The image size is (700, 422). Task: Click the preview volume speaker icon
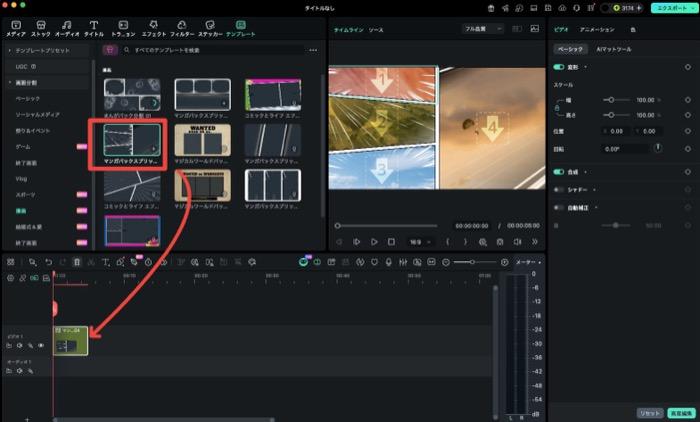point(517,242)
